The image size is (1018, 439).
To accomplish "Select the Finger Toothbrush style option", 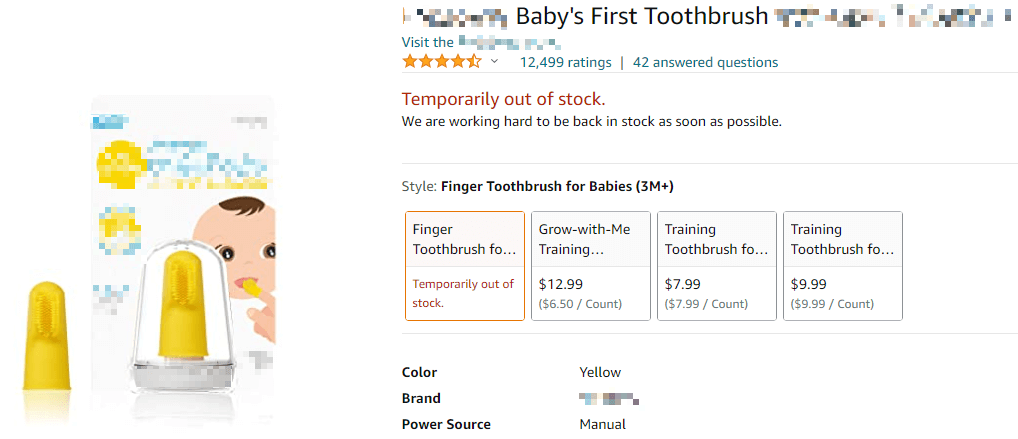I will tap(465, 266).
